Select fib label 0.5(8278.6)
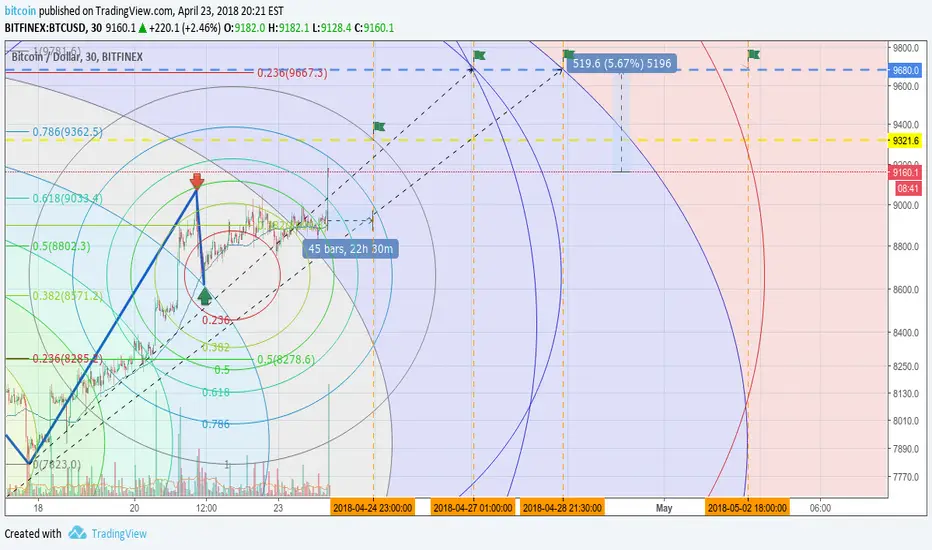 pos(286,360)
